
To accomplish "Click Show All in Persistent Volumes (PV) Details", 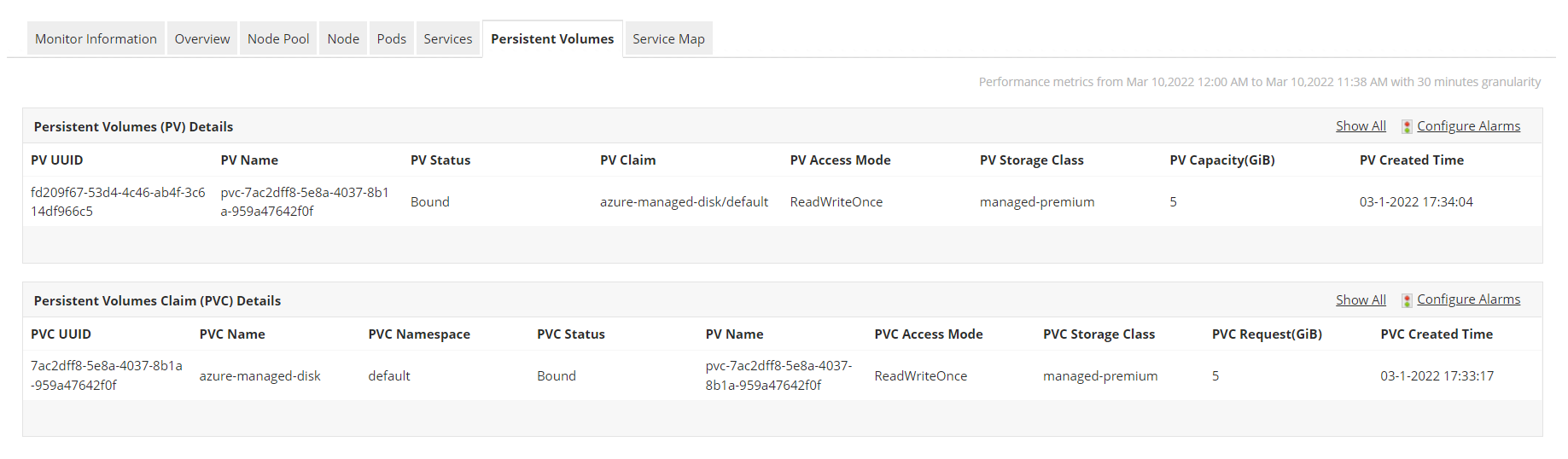I will pyautogui.click(x=1361, y=126).
